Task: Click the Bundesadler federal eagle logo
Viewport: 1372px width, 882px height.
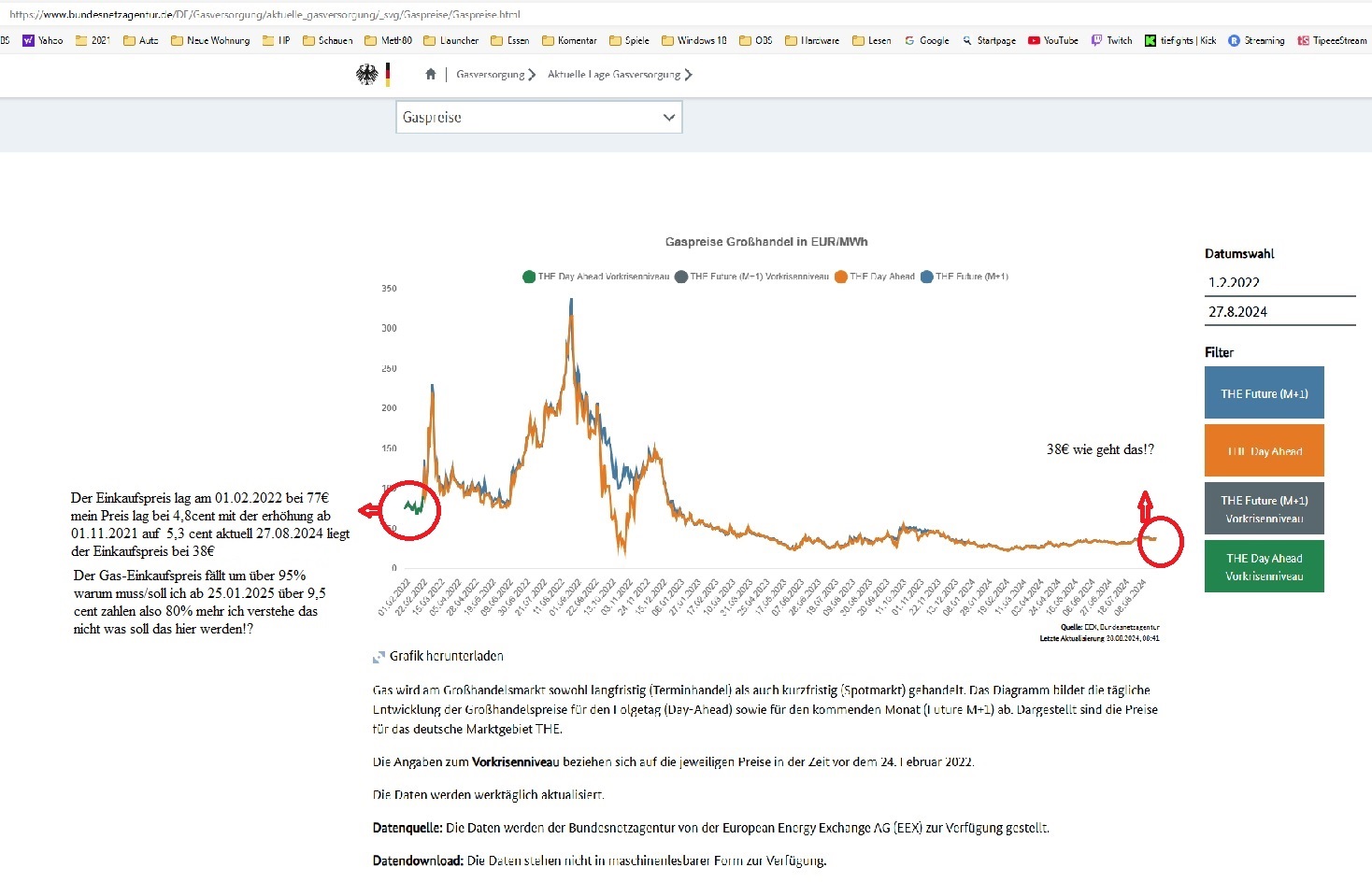Action: [367, 75]
